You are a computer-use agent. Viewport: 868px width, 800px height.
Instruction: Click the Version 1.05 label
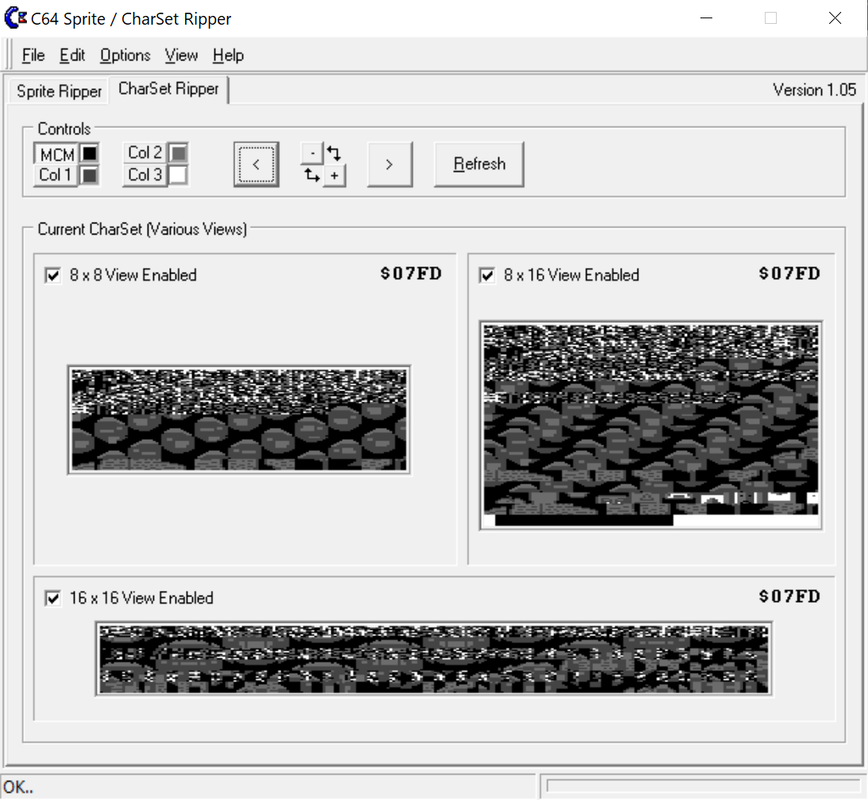[814, 90]
